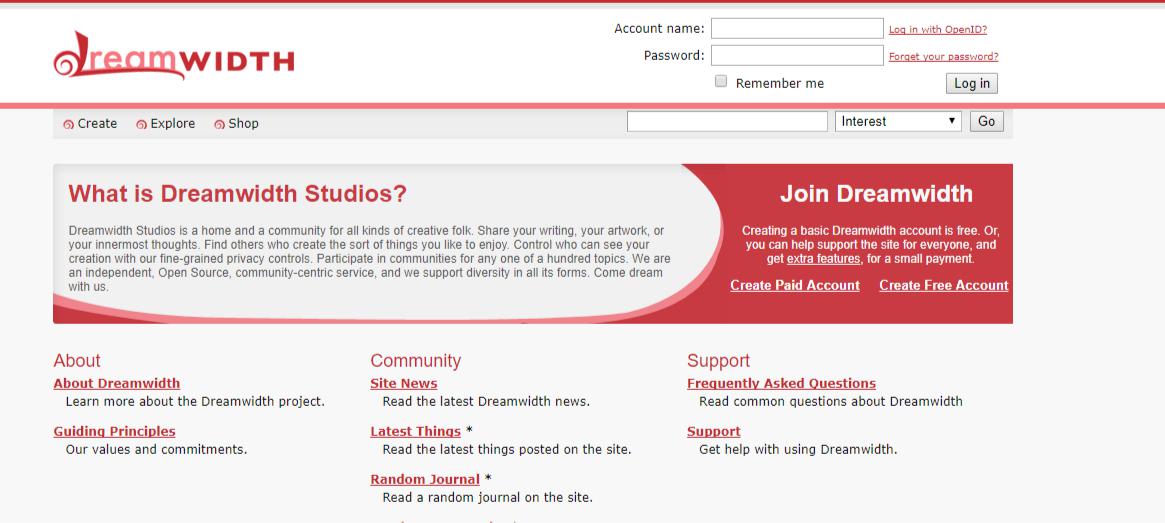Open the Random Journal link

point(425,480)
